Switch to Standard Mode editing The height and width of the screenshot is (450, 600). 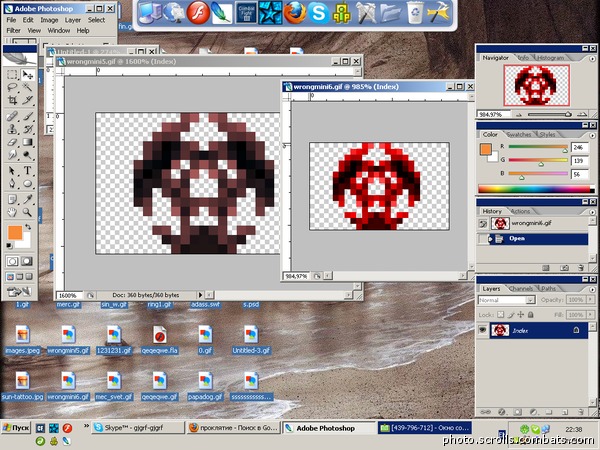coord(12,261)
